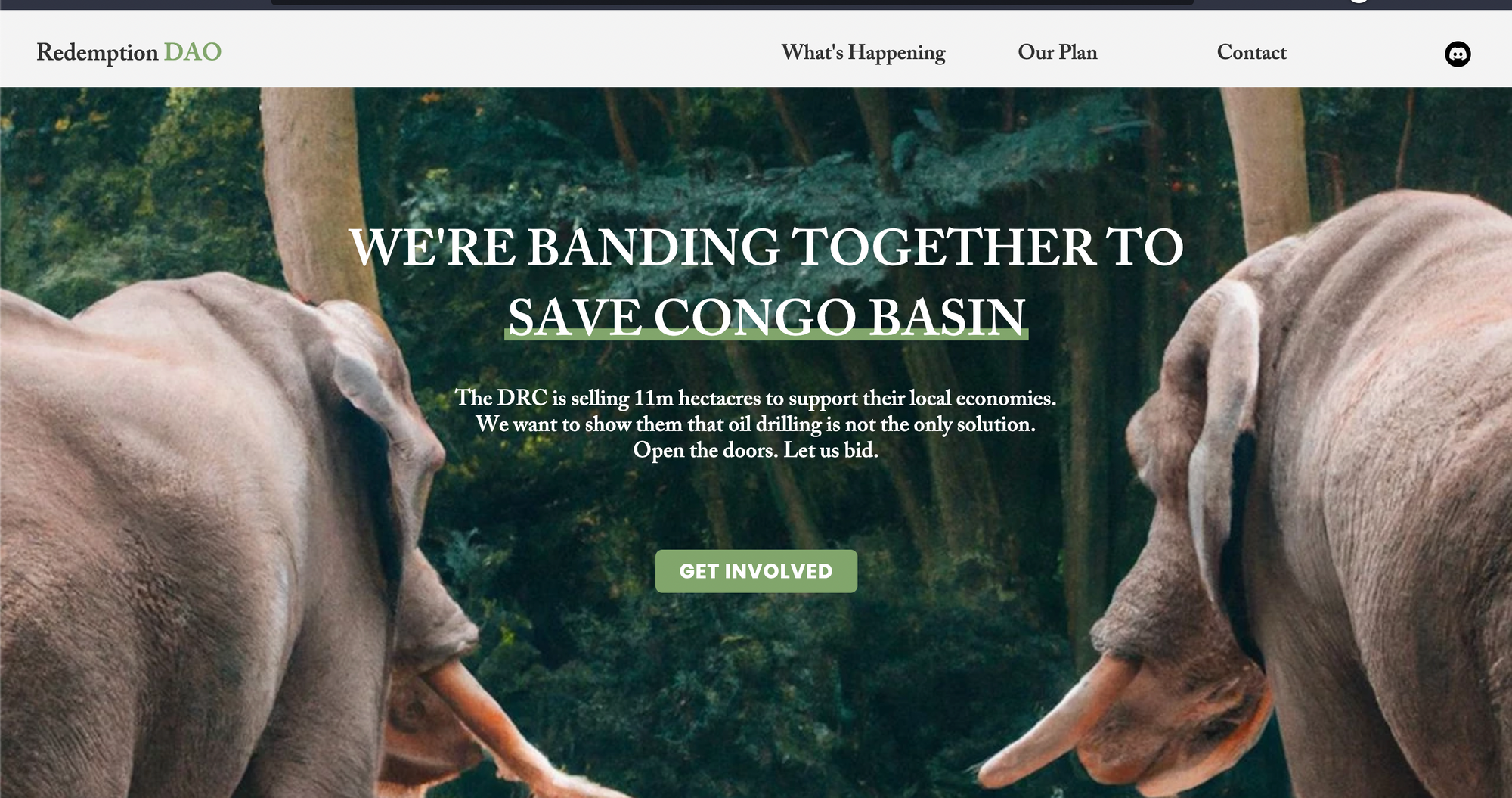Click the green DAO word in logo
Image resolution: width=1512 pixels, height=798 pixels.
(193, 51)
